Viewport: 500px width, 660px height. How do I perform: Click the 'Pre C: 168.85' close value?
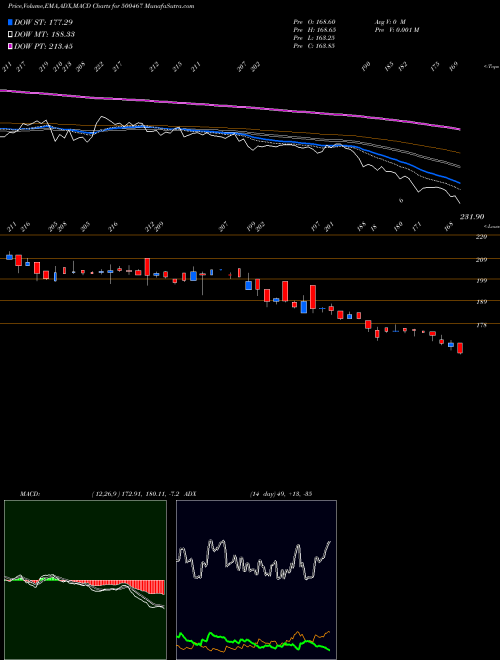click(314, 46)
